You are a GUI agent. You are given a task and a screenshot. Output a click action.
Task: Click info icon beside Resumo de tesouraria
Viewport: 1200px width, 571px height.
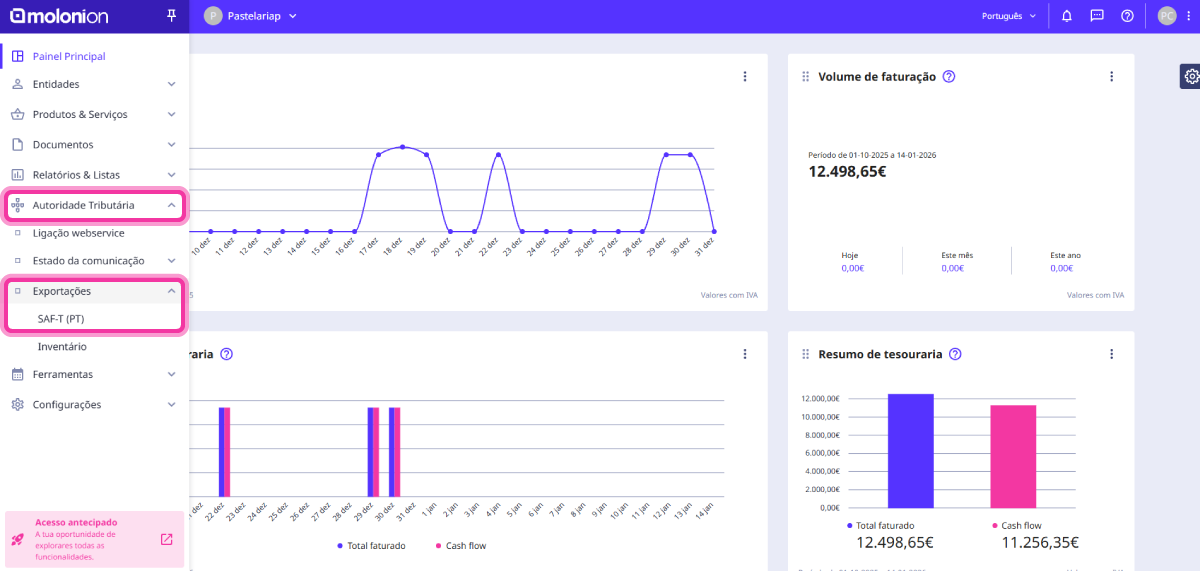[955, 354]
